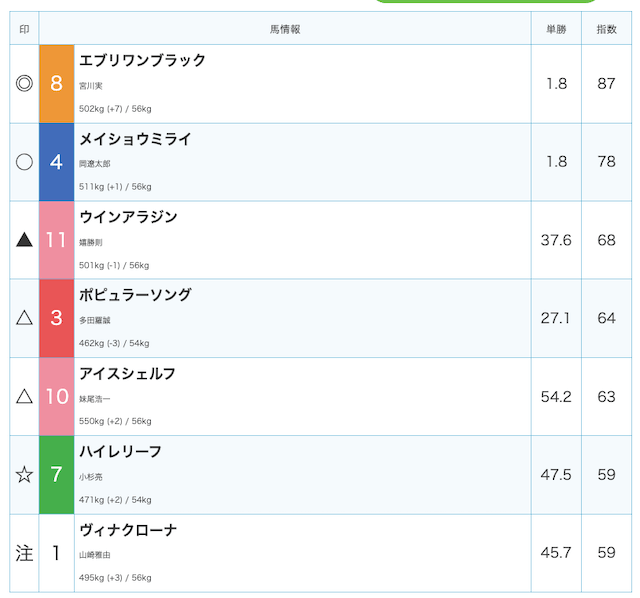
Task: Click the double-circle mark for Everyone Black
Action: coord(24,84)
